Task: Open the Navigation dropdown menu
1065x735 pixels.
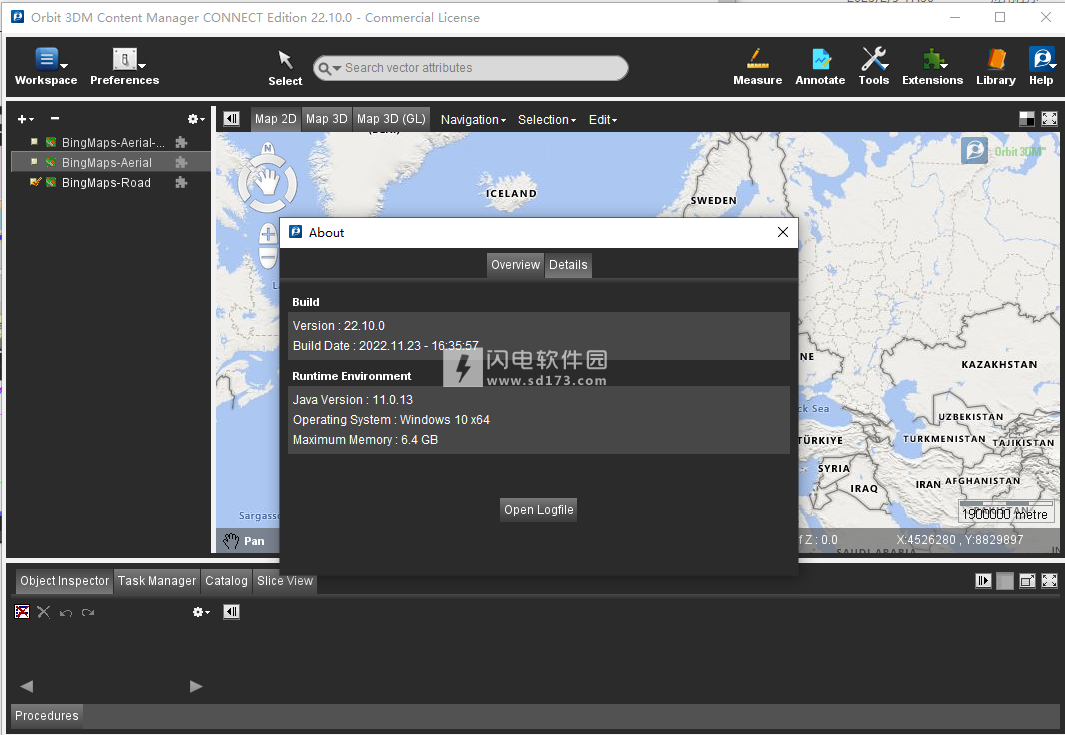Action: click(x=473, y=120)
